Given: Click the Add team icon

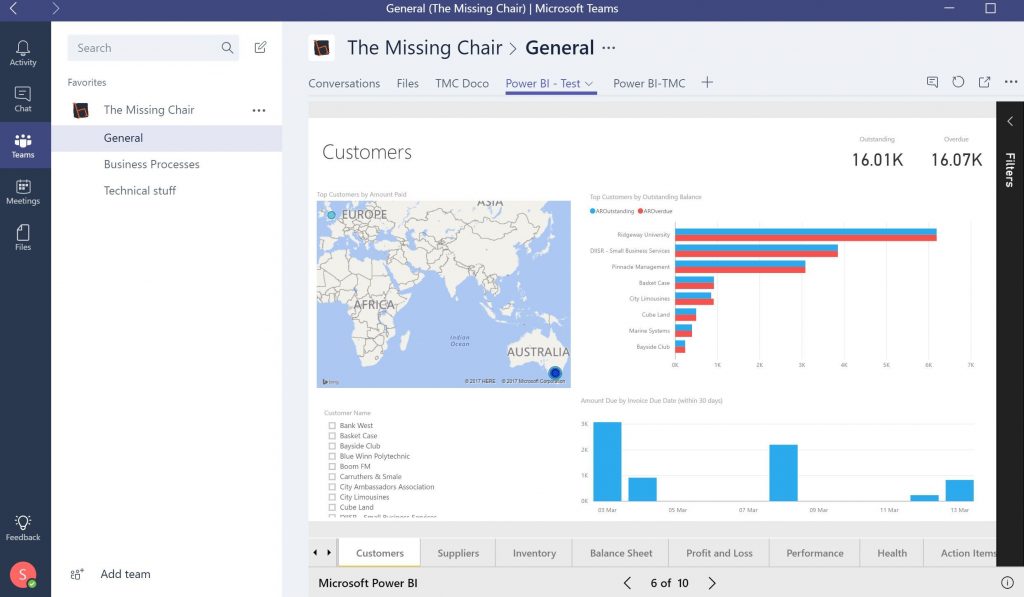Looking at the screenshot, I should (77, 574).
